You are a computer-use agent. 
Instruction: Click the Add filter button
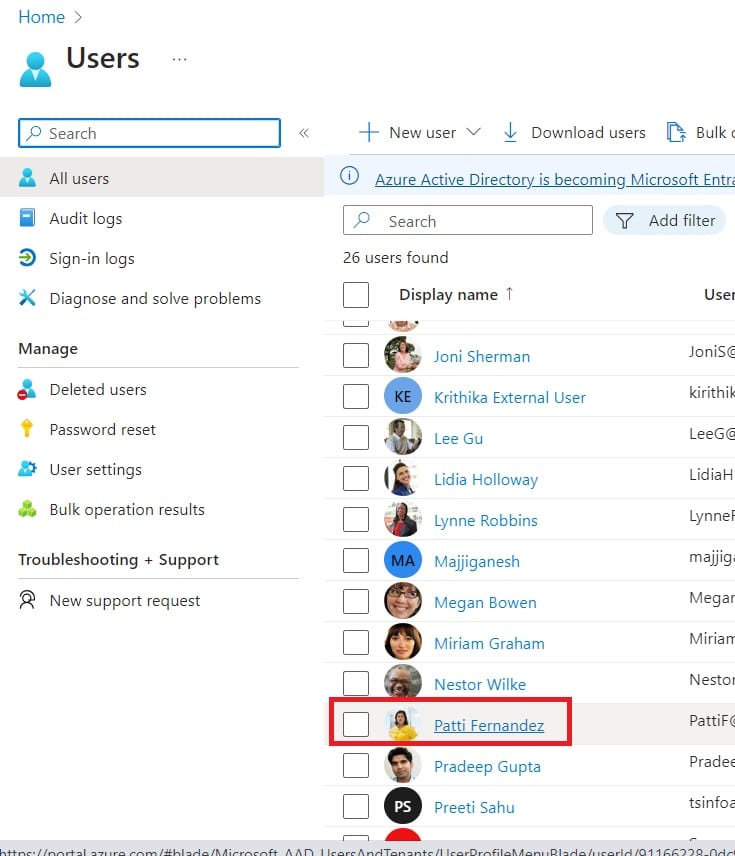(x=664, y=221)
